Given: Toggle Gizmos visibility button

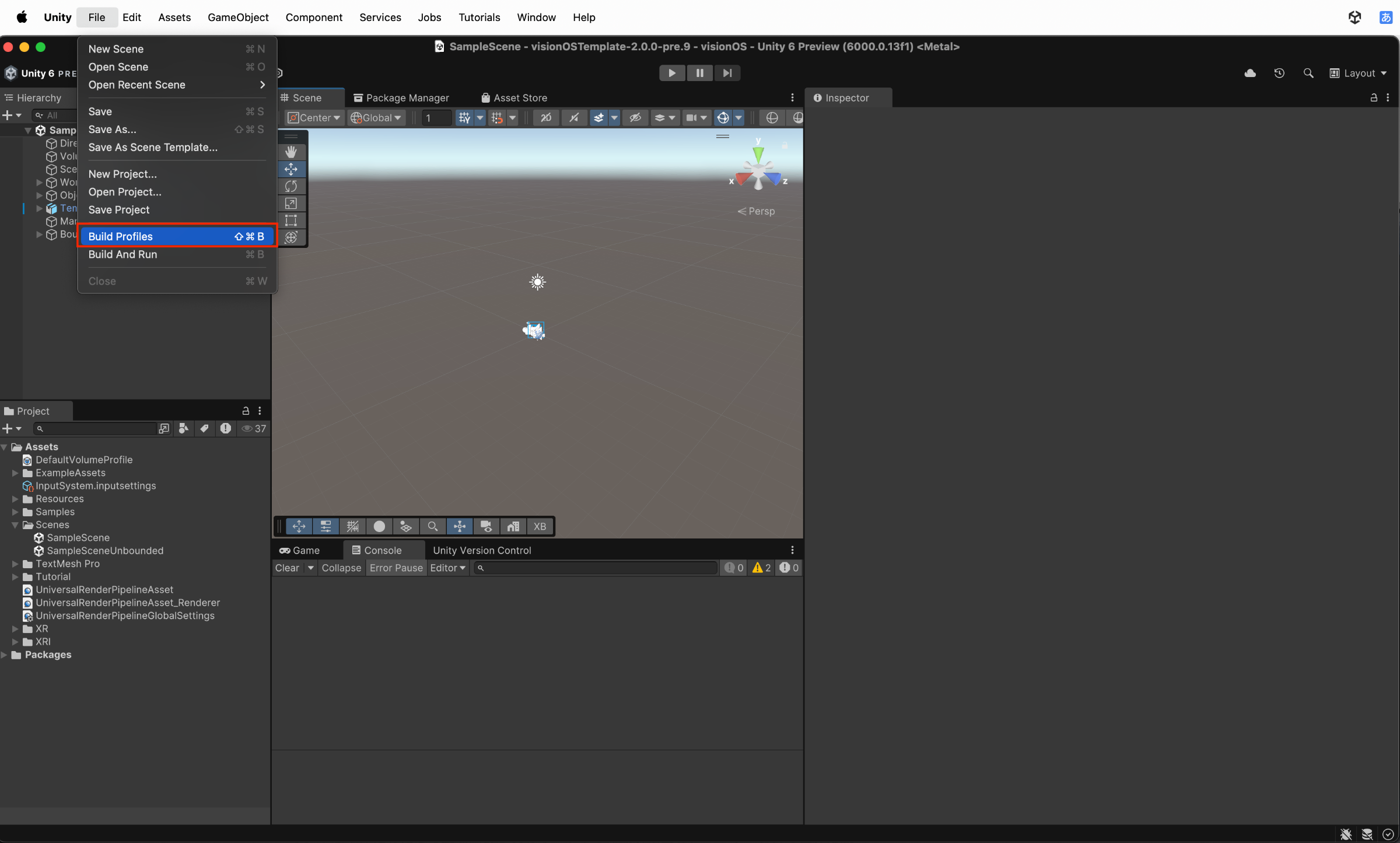Looking at the screenshot, I should [723, 118].
